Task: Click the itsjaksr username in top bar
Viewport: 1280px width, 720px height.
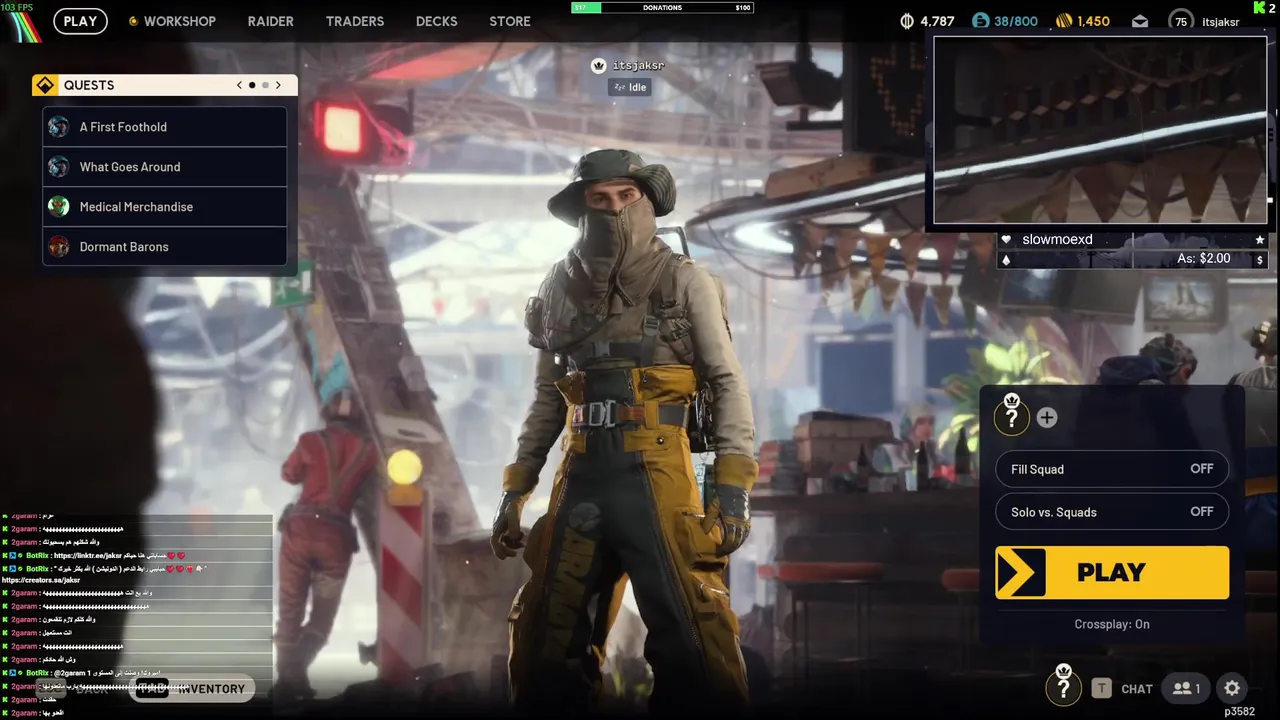Action: tap(1220, 22)
